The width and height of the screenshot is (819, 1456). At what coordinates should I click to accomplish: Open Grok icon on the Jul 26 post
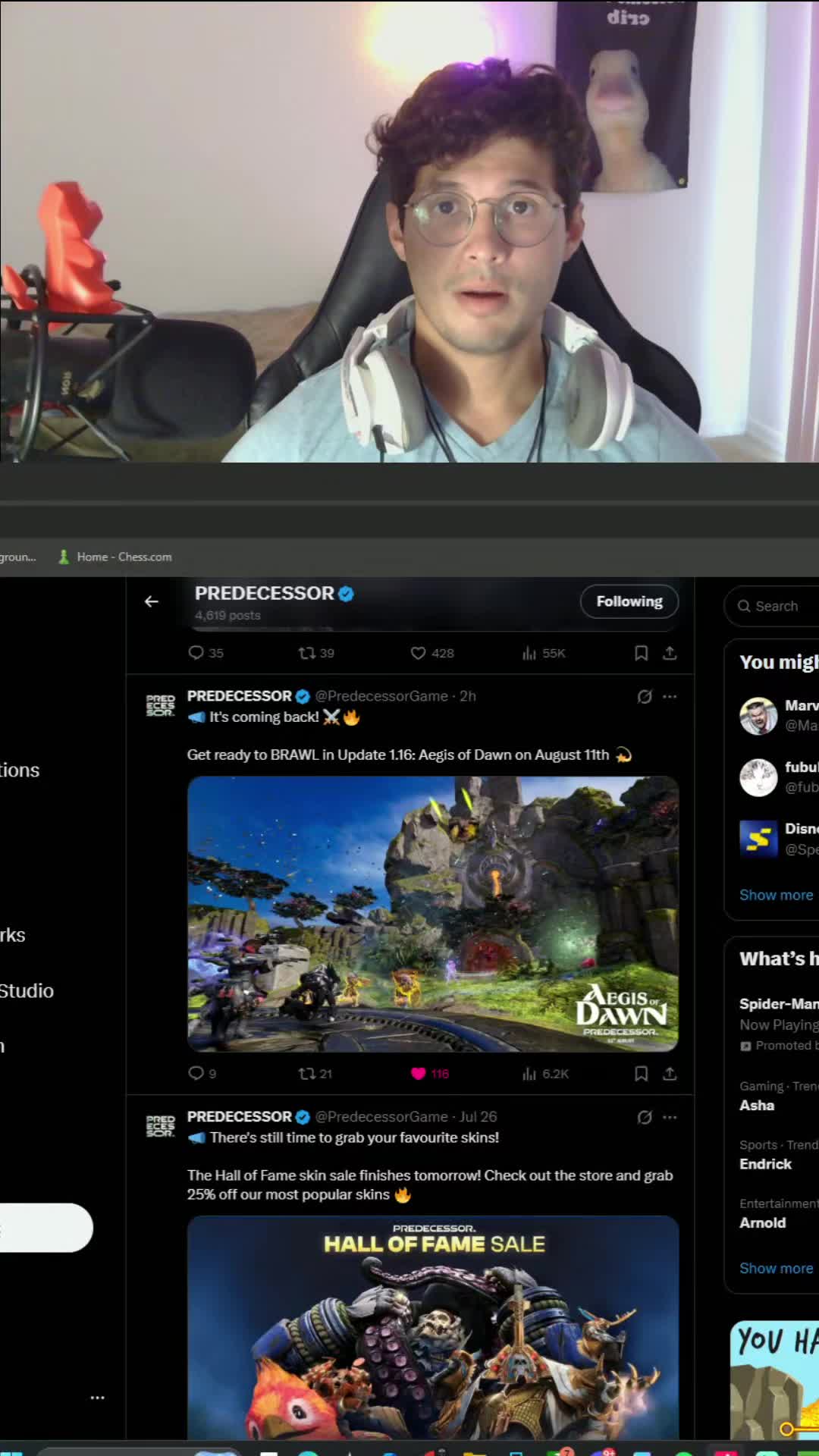(645, 1117)
